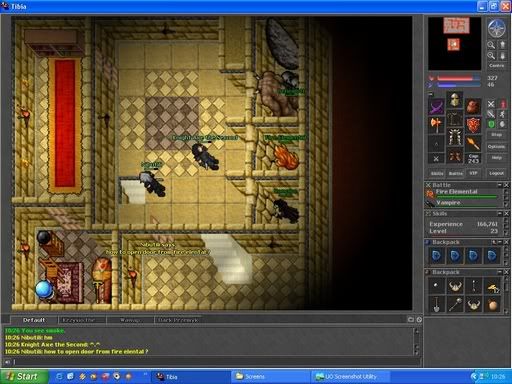Click the battle axe weapon slot
The height and width of the screenshot is (384, 512).
pos(436,125)
